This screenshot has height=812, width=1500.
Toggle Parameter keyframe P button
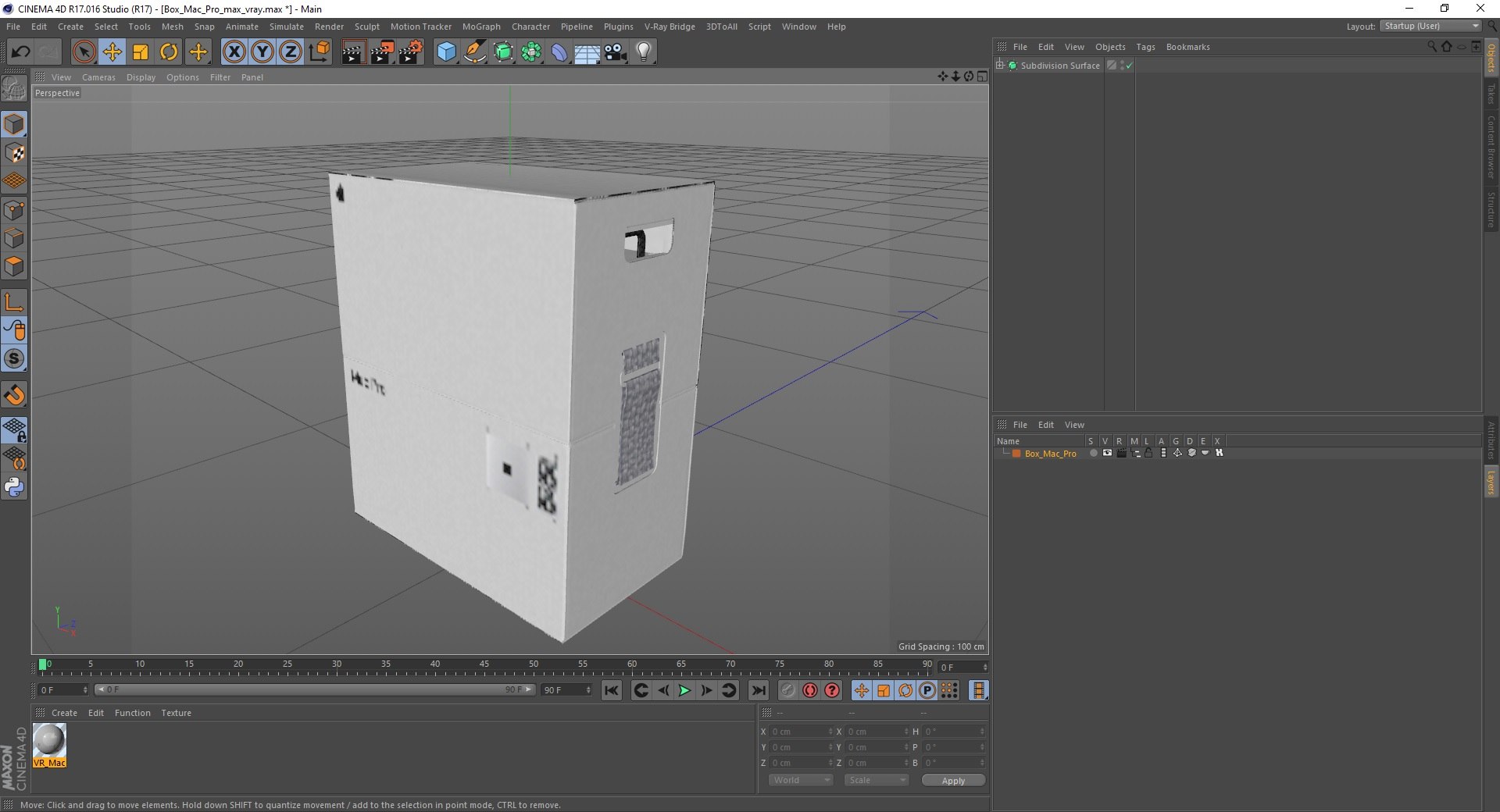click(927, 690)
